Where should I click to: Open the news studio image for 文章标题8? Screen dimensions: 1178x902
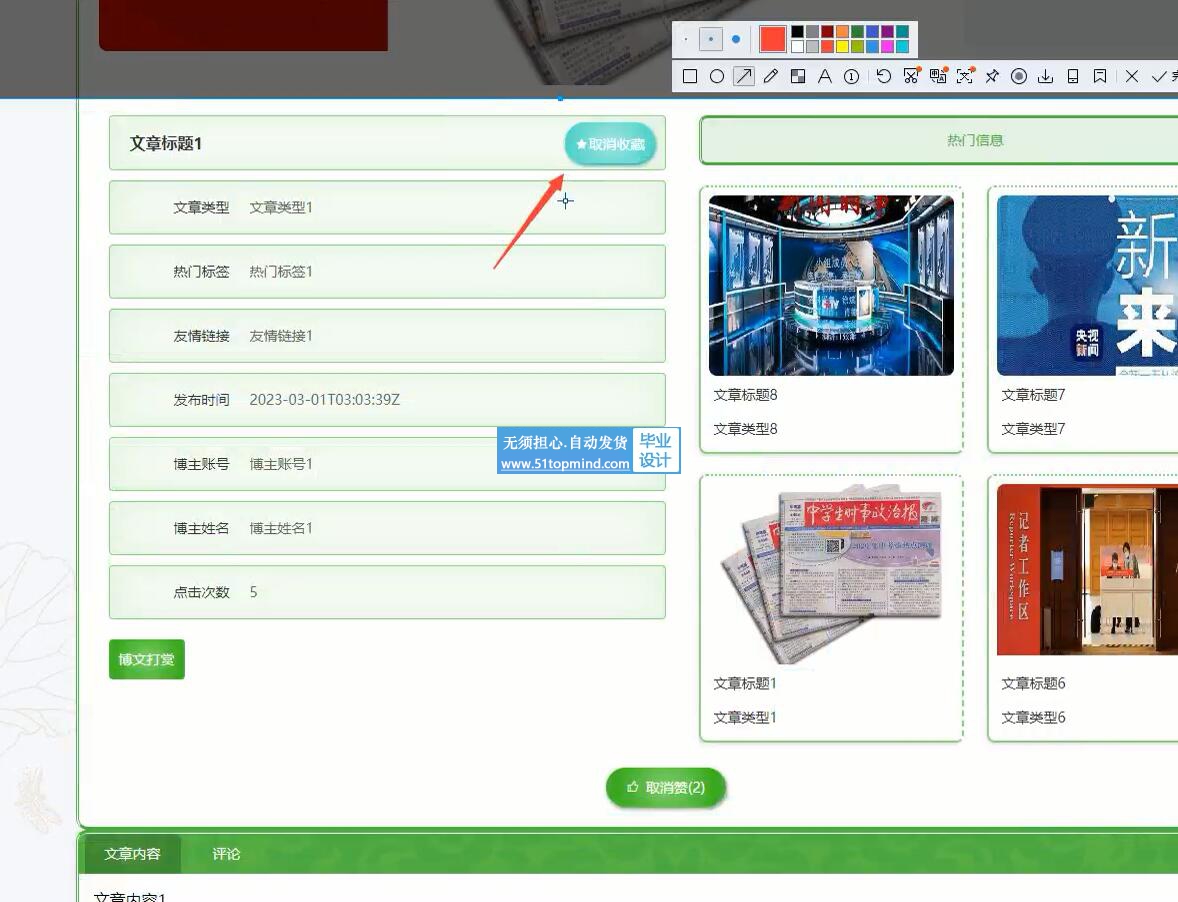pyautogui.click(x=831, y=285)
